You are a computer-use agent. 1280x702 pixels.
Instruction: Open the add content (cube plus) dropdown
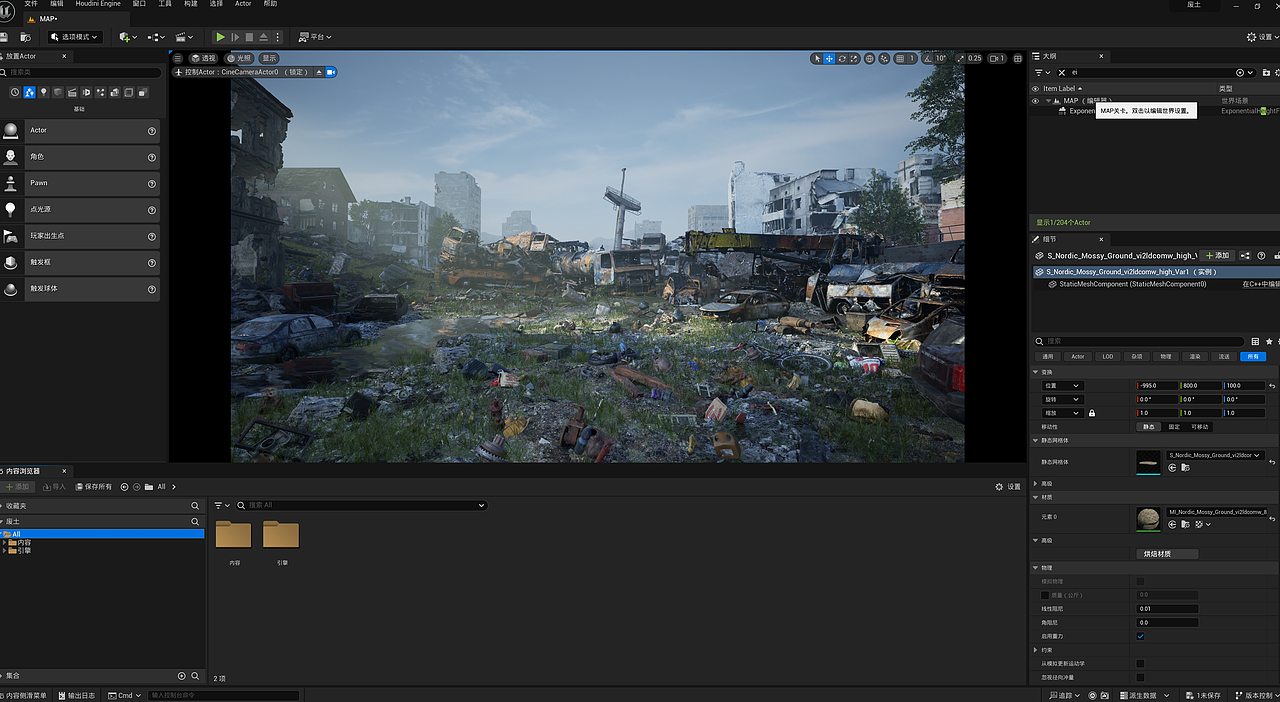[x=128, y=37]
